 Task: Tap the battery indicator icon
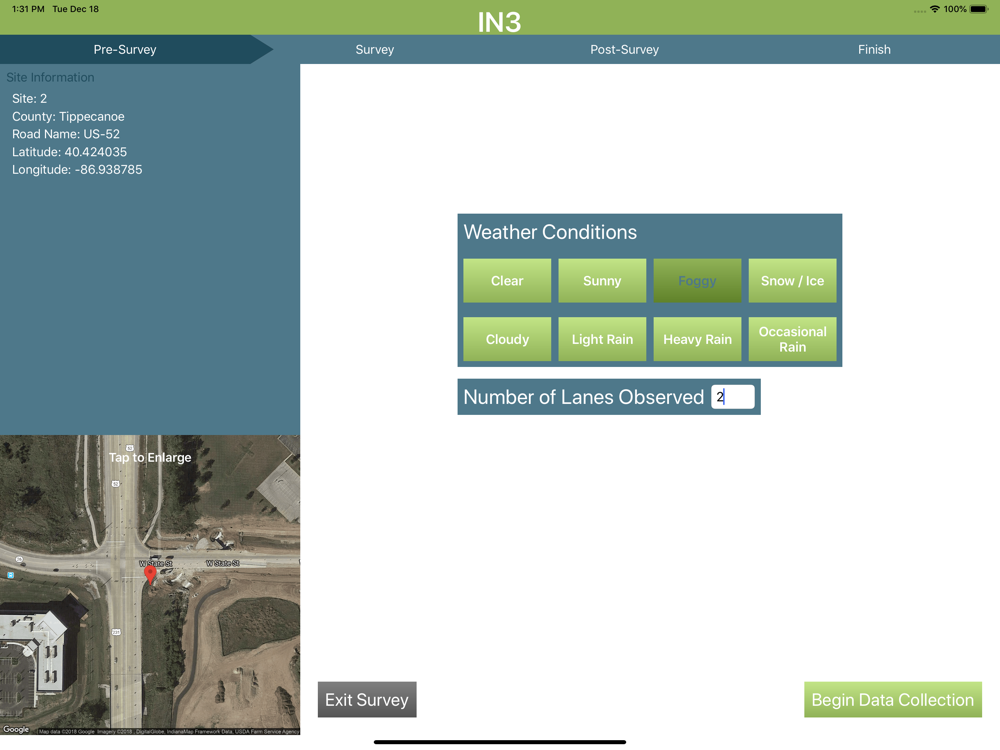(980, 9)
